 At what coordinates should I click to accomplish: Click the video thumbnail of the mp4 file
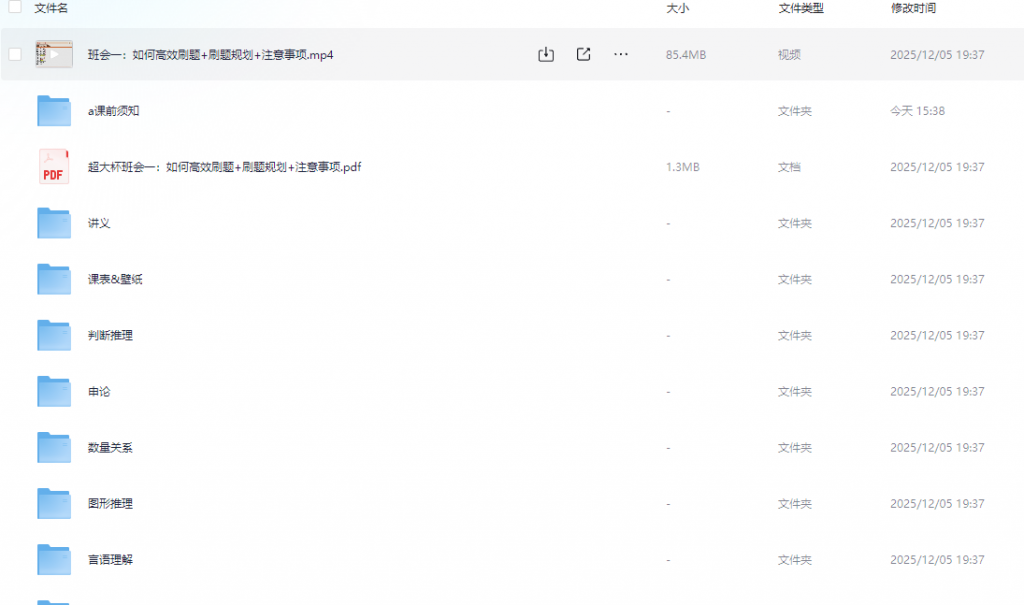[53, 54]
